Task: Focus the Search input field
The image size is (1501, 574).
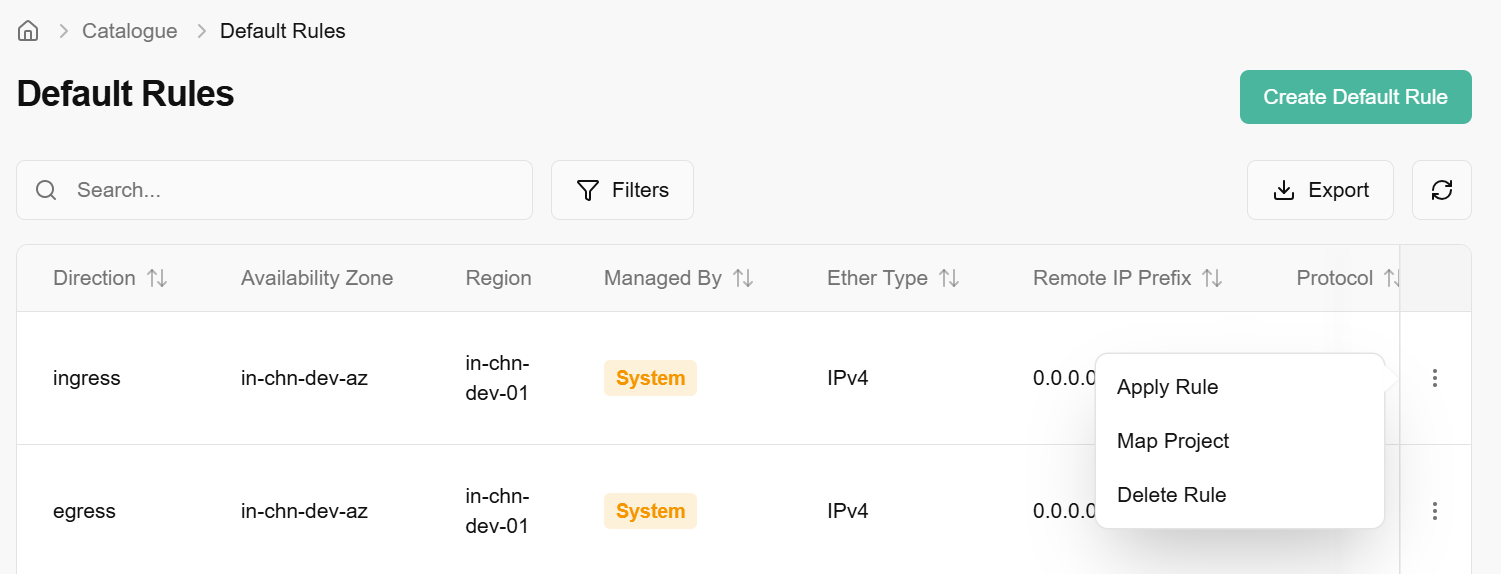Action: (290, 190)
